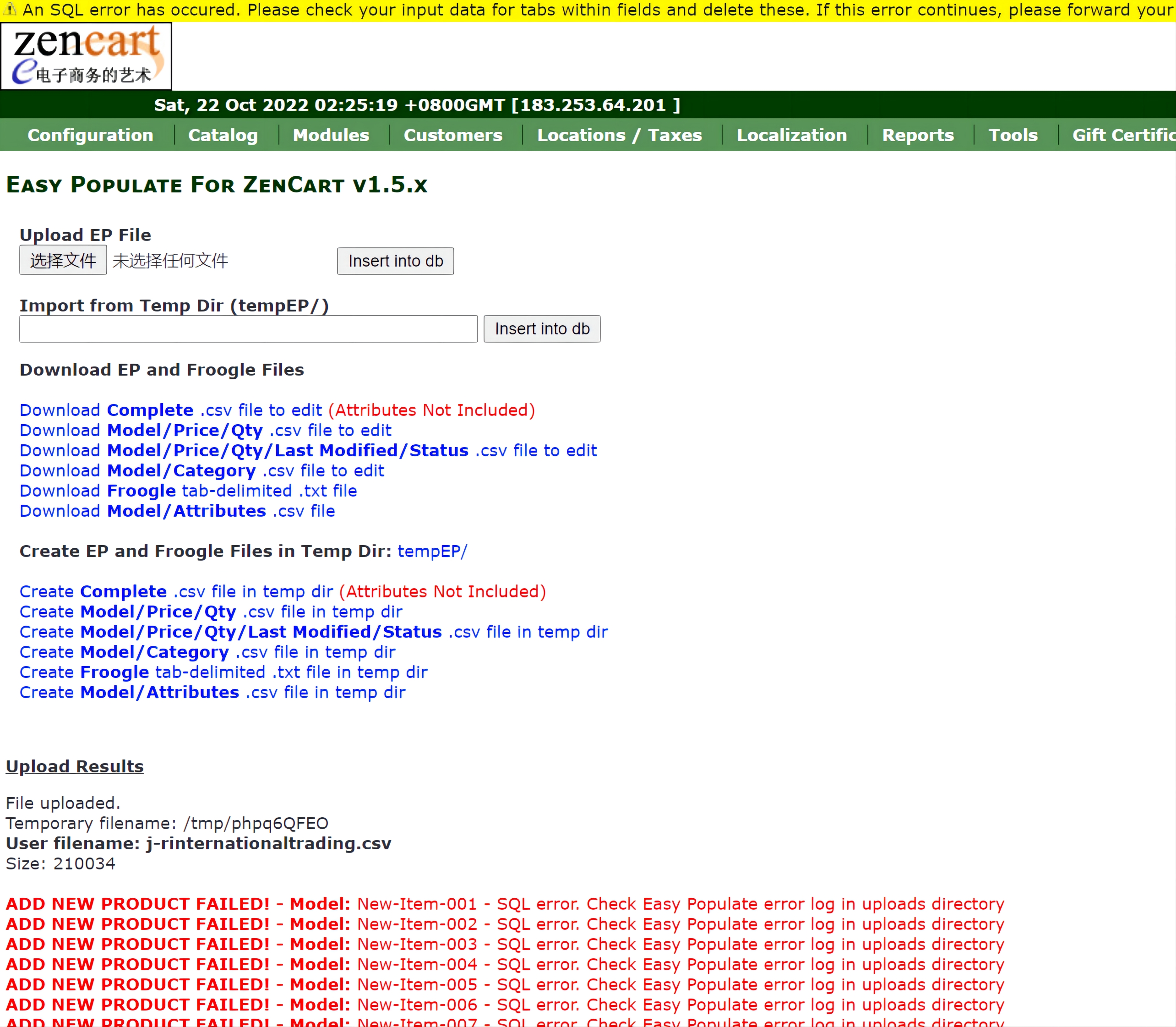Screen dimensions: 1176x1027
Task: Click Insert into db next to temp dir field
Action: [542, 329]
